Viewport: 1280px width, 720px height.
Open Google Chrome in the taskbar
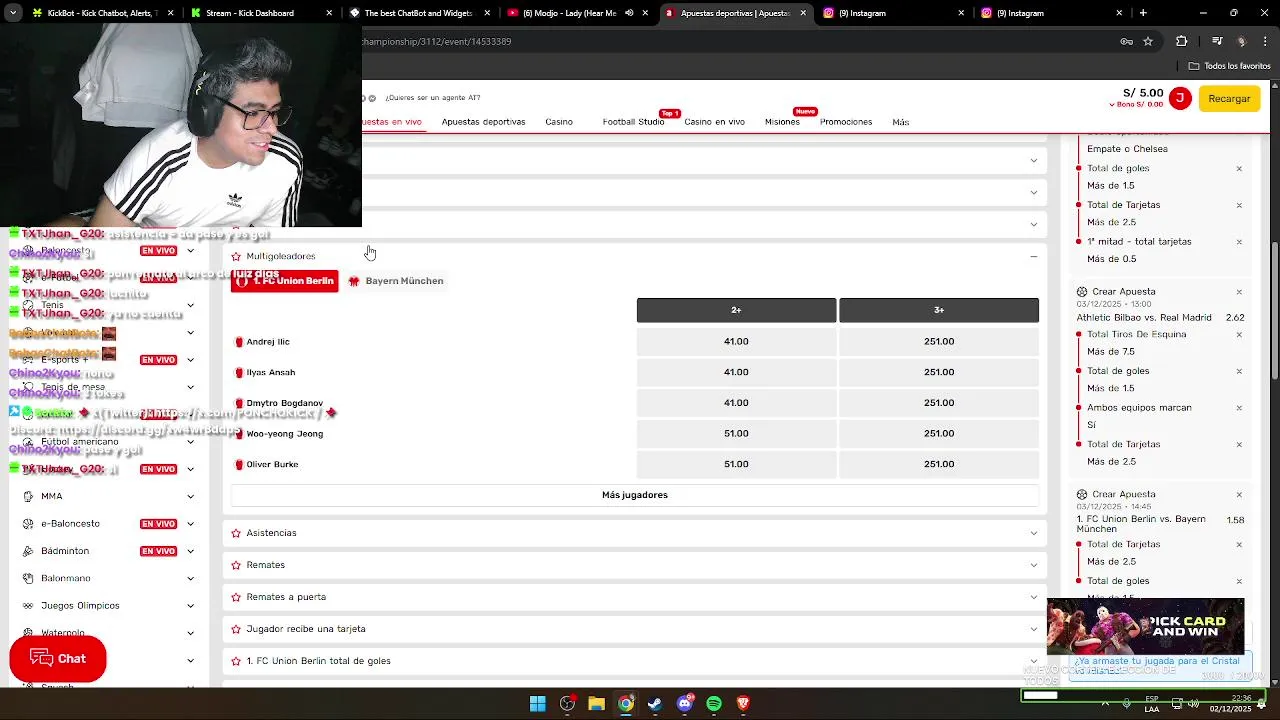coord(625,704)
